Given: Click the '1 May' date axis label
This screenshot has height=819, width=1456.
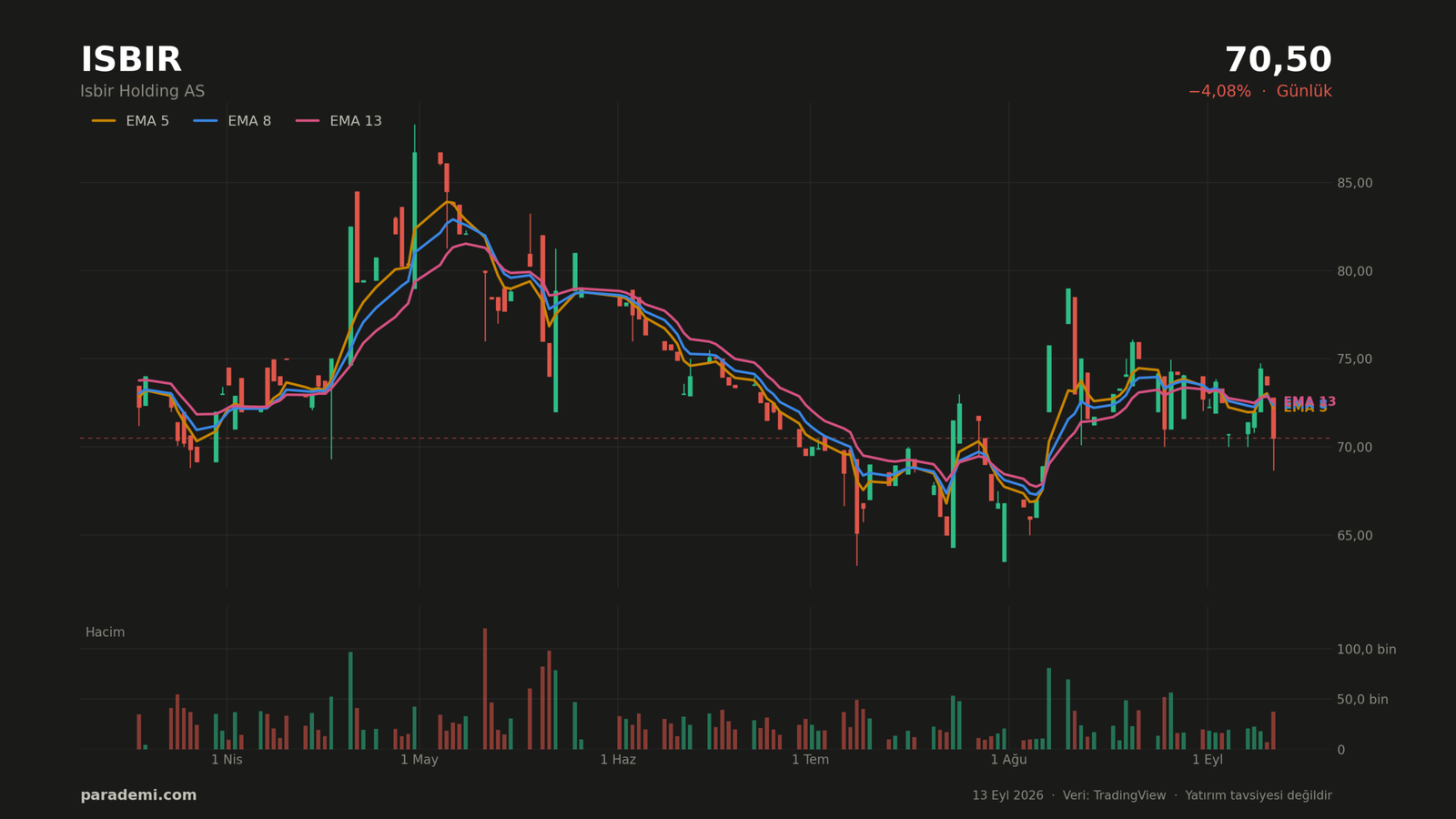Looking at the screenshot, I should (x=420, y=760).
